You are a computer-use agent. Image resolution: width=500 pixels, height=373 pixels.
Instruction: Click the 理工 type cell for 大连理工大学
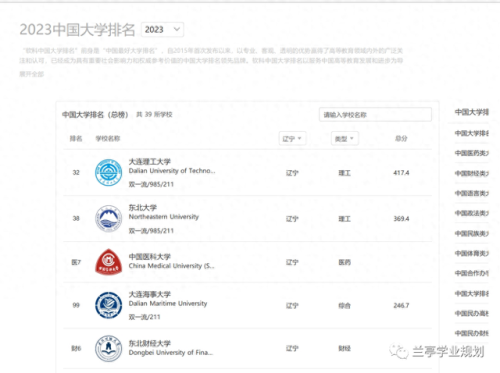pyautogui.click(x=344, y=173)
